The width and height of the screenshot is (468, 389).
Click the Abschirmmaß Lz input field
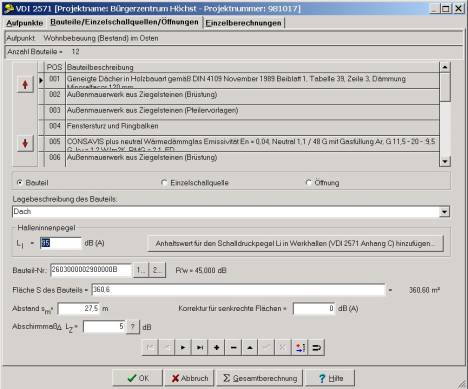pos(104,327)
